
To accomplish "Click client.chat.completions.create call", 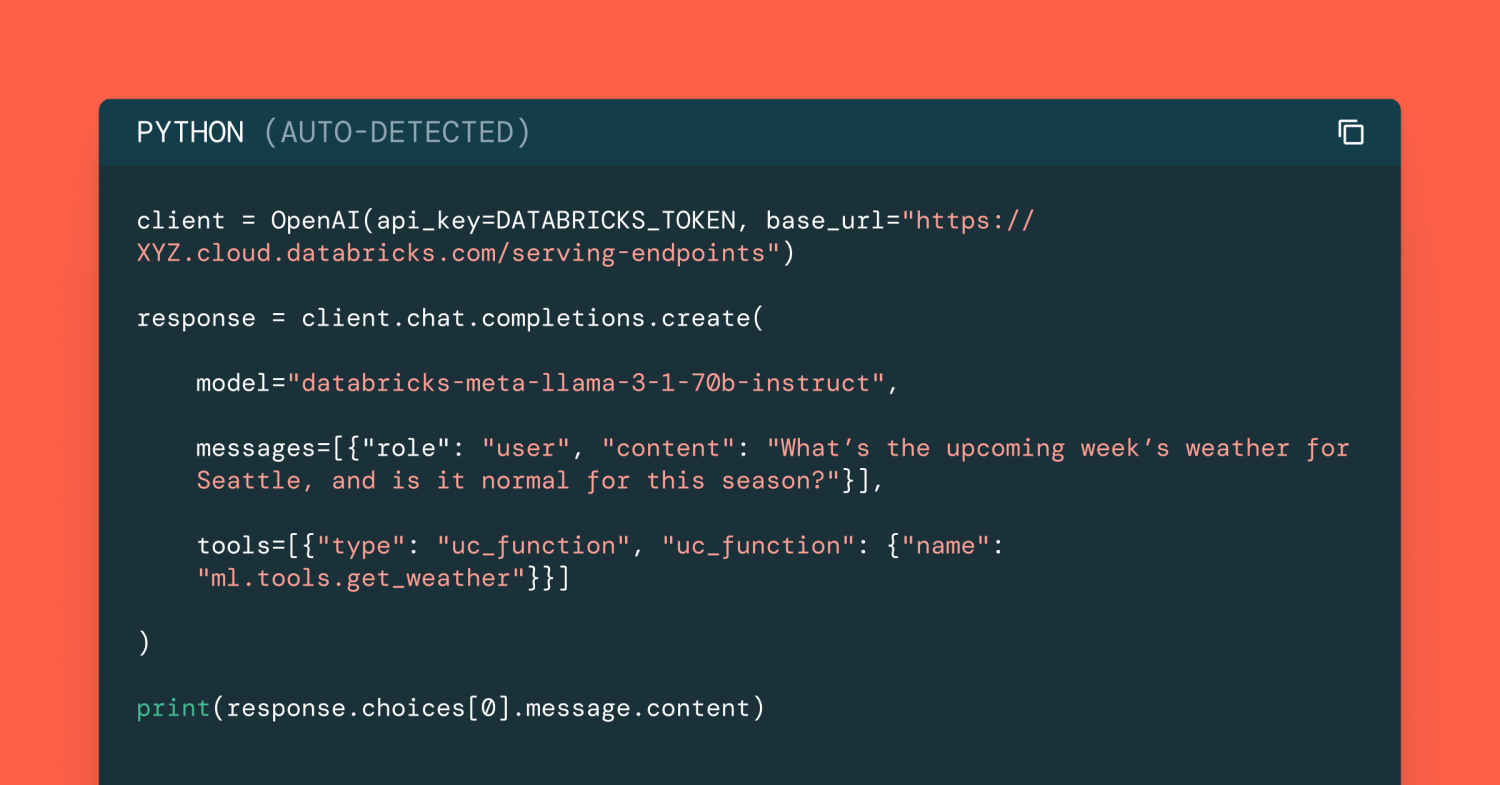I will point(524,318).
